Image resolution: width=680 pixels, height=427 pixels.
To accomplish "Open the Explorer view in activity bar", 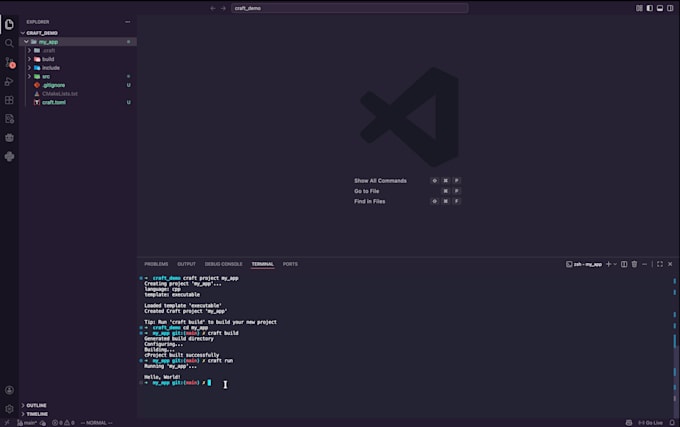I will pos(9,25).
